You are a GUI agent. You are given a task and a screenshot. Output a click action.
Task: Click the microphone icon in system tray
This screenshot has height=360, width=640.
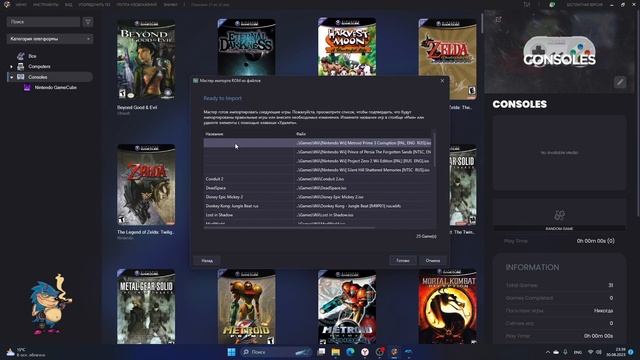pos(565,352)
